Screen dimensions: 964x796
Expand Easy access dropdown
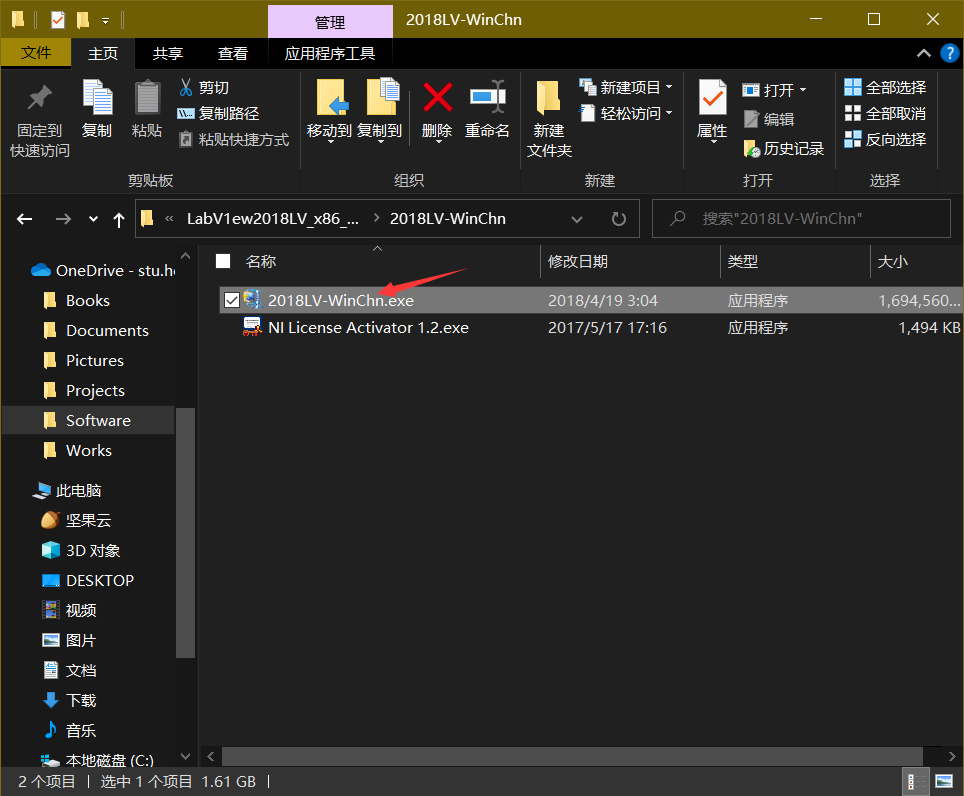[669, 113]
